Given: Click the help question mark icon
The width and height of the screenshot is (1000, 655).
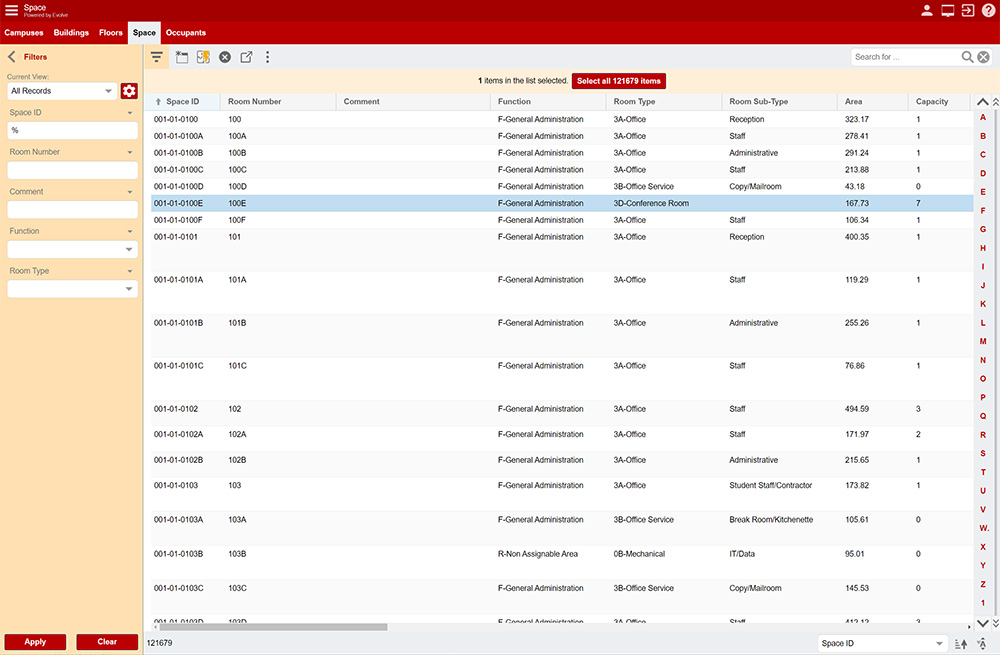Looking at the screenshot, I should coord(988,10).
